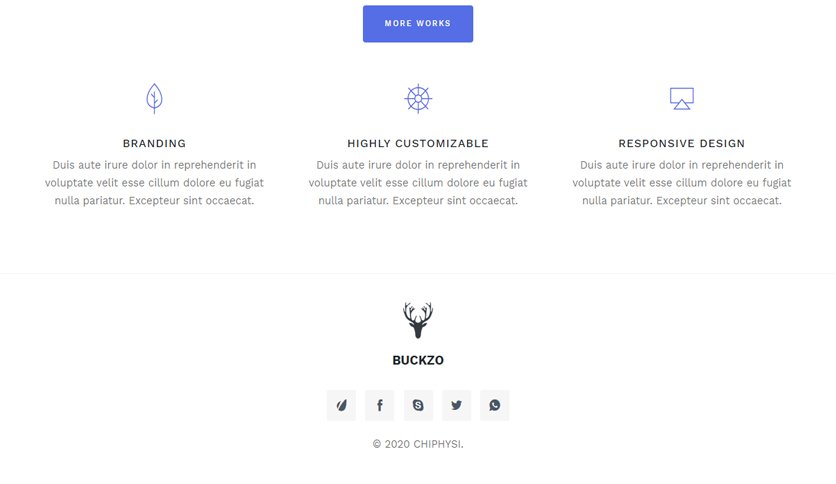Click the leaf icon above Branding
Screen dimensions: 836x484
pos(154,99)
